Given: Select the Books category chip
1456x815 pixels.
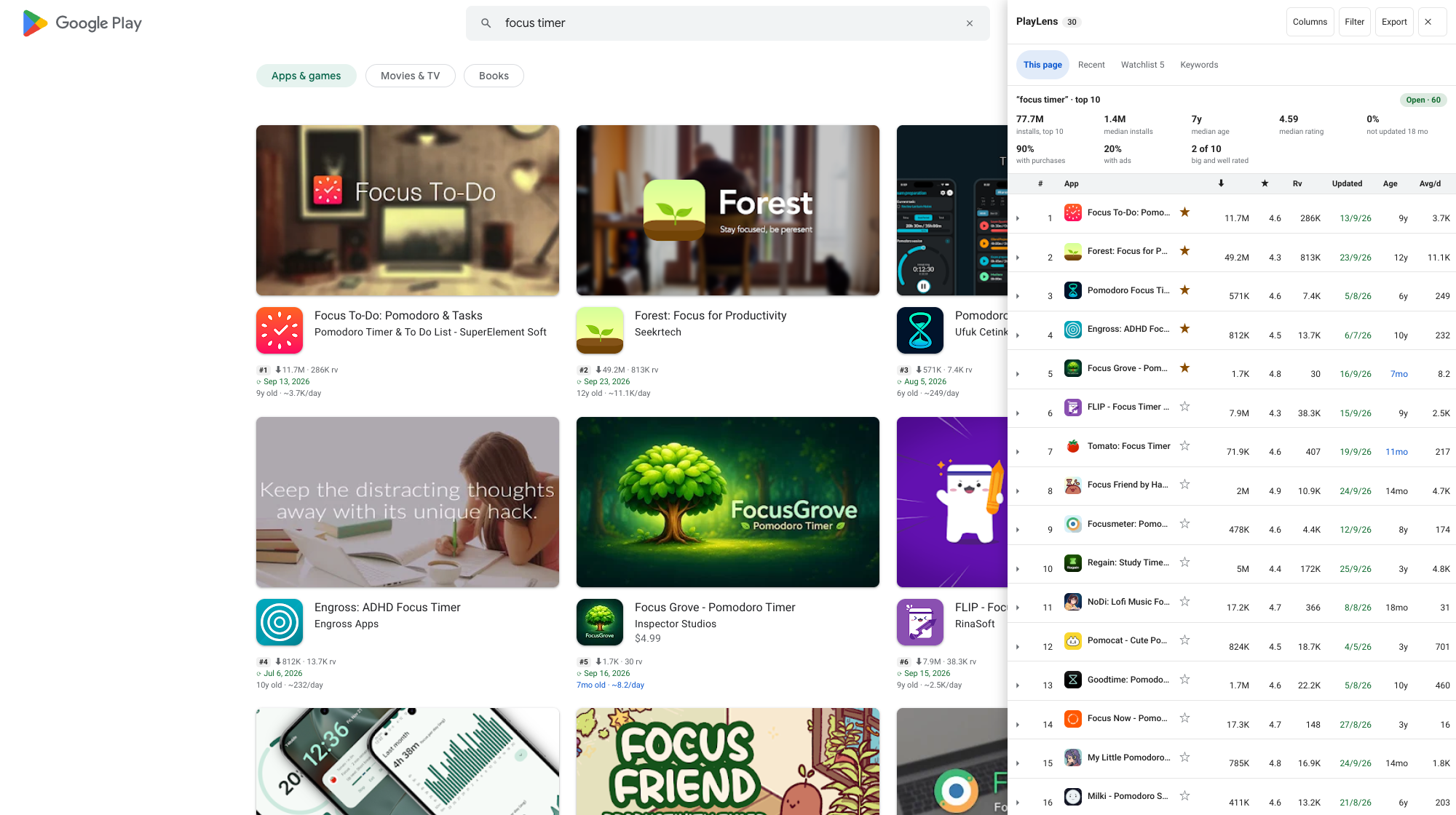Looking at the screenshot, I should [x=494, y=76].
